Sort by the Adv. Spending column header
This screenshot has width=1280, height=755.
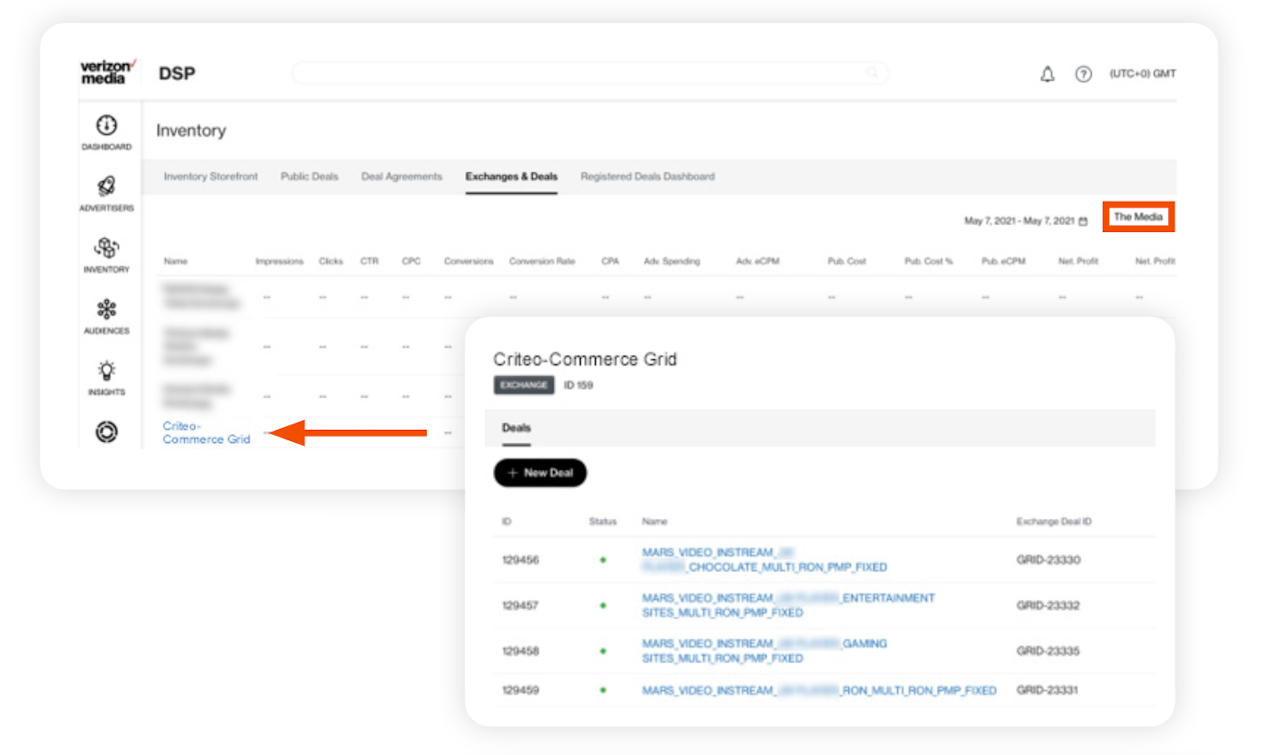tap(672, 261)
